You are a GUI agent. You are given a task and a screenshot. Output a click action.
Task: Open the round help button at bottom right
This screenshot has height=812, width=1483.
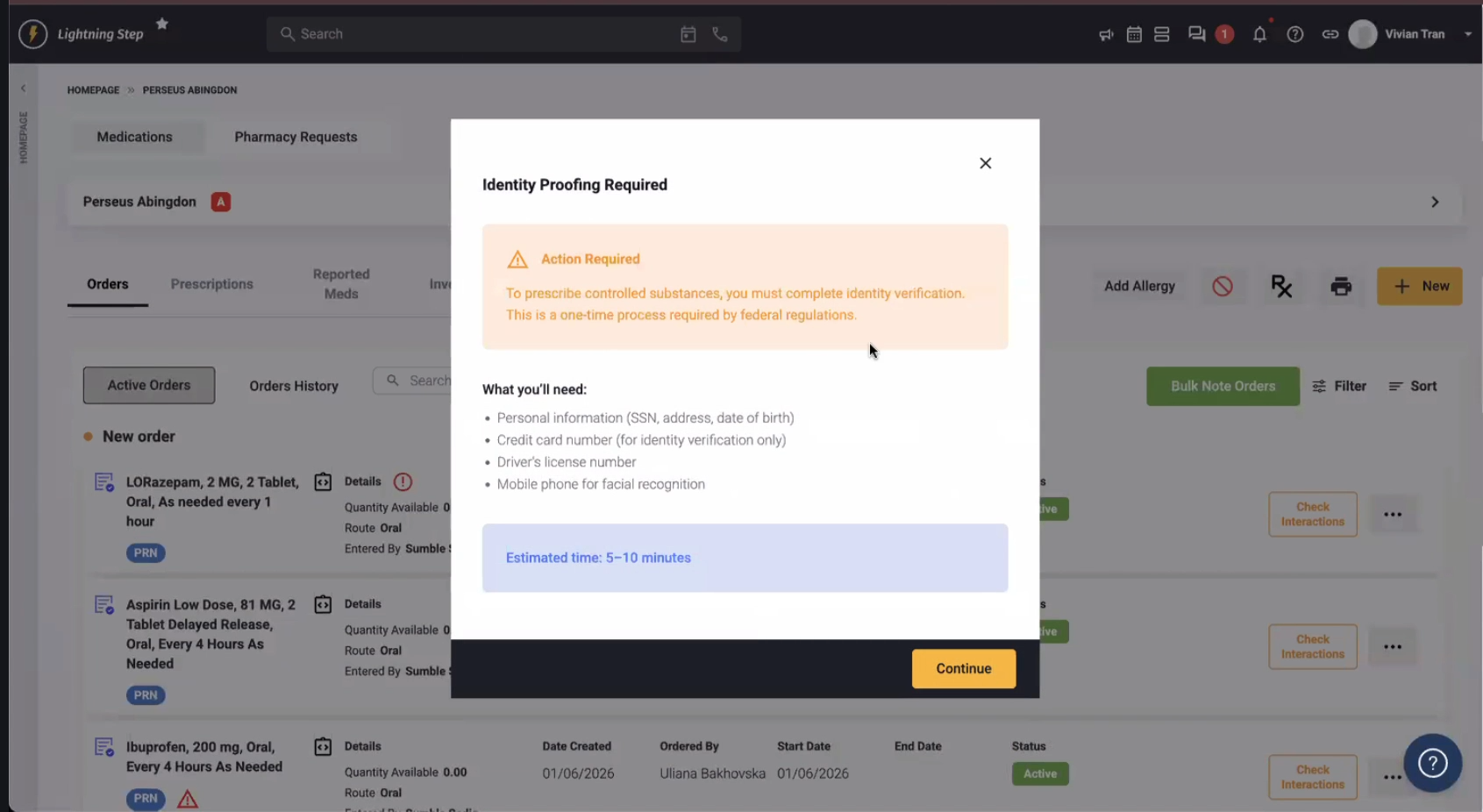pos(1432,763)
